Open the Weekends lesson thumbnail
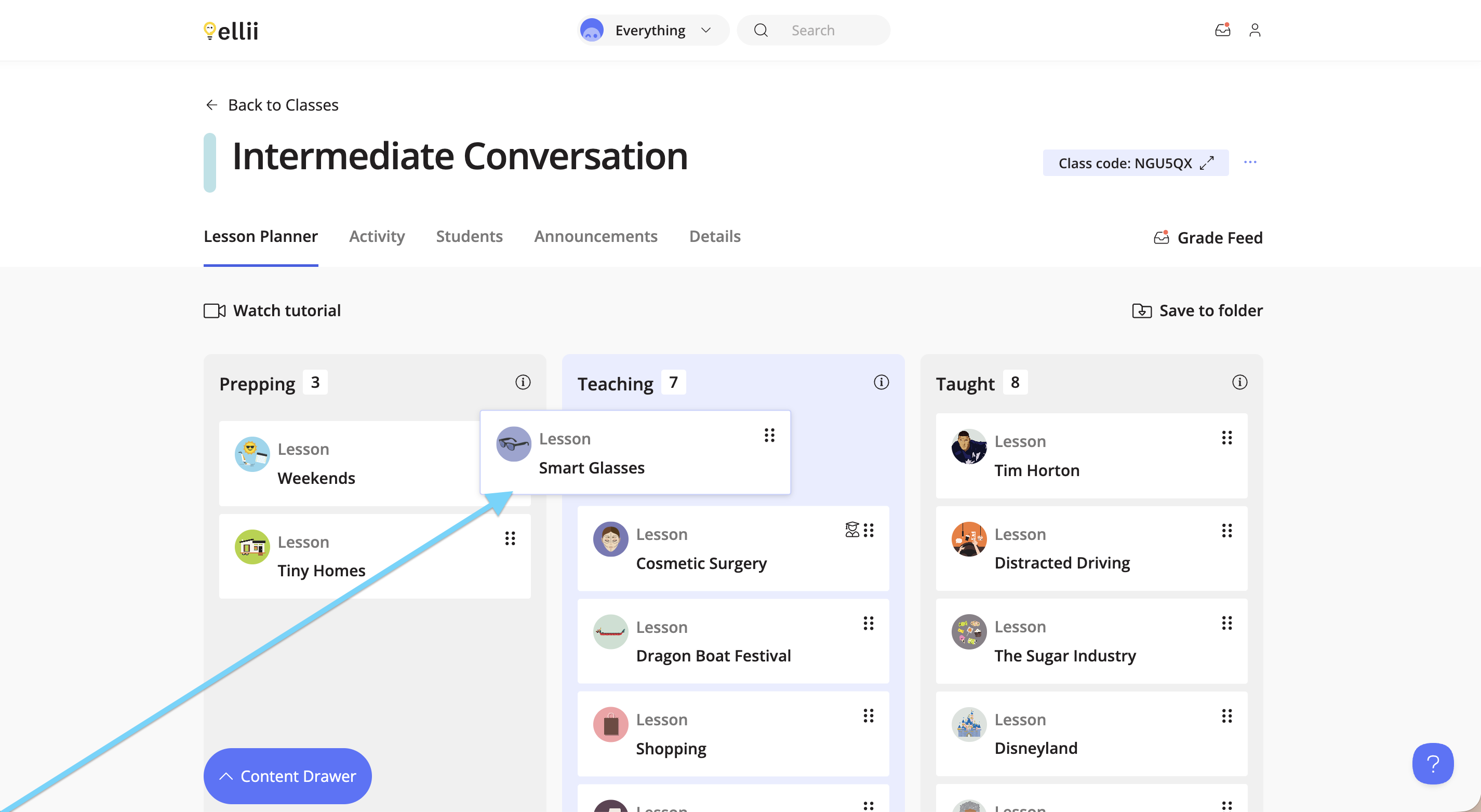Image resolution: width=1481 pixels, height=812 pixels. (x=252, y=454)
